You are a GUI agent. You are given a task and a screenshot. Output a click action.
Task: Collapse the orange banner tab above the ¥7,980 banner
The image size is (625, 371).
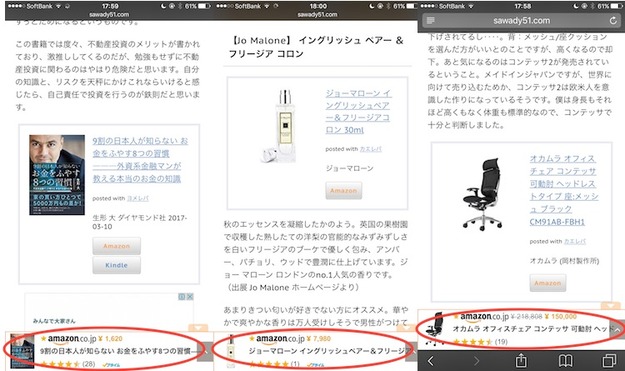tap(407, 328)
